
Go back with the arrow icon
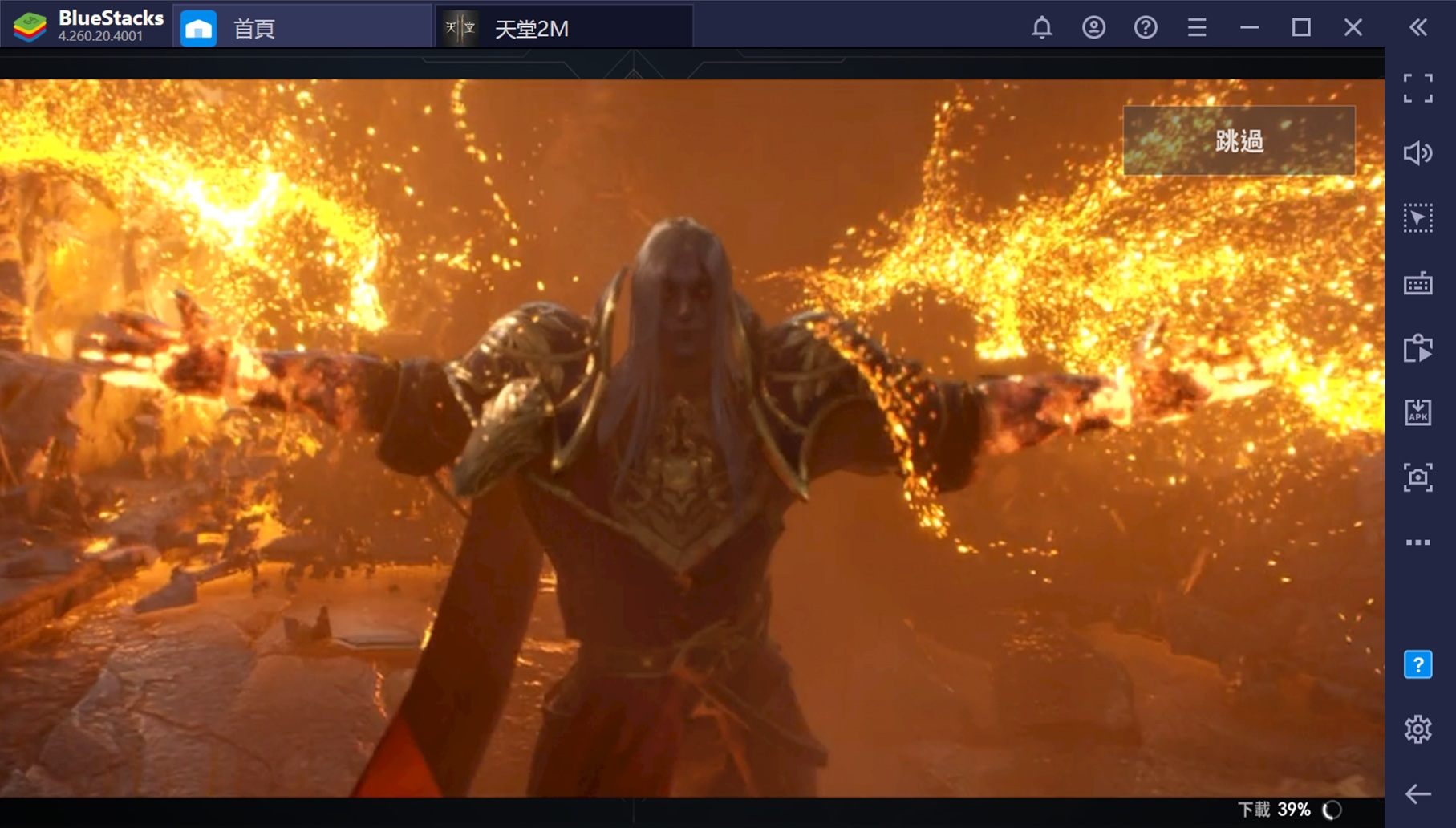pos(1418,794)
